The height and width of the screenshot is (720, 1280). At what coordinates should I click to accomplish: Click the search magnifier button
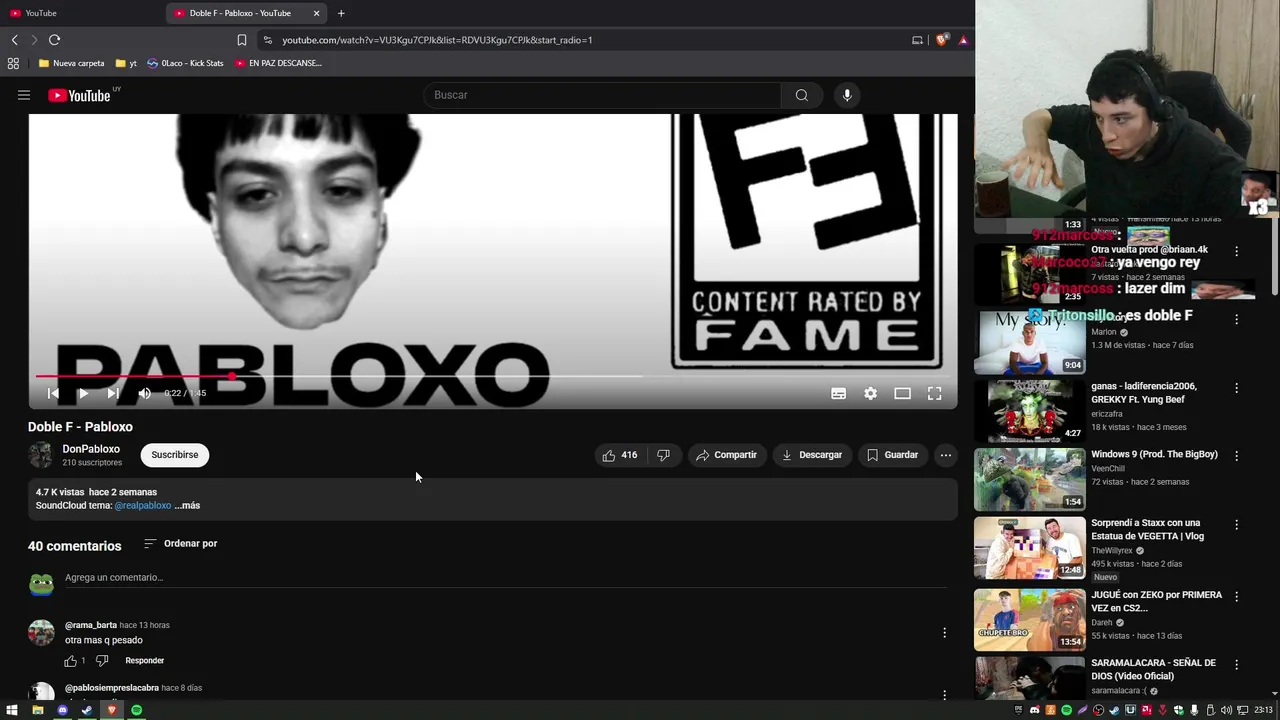(801, 95)
